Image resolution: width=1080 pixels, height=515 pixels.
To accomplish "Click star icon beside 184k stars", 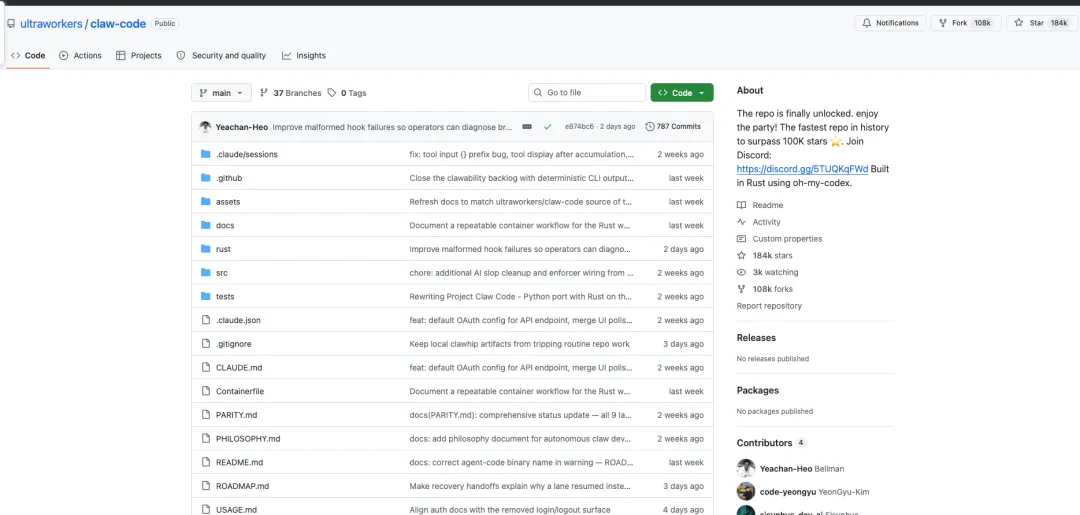I will [x=741, y=255].
